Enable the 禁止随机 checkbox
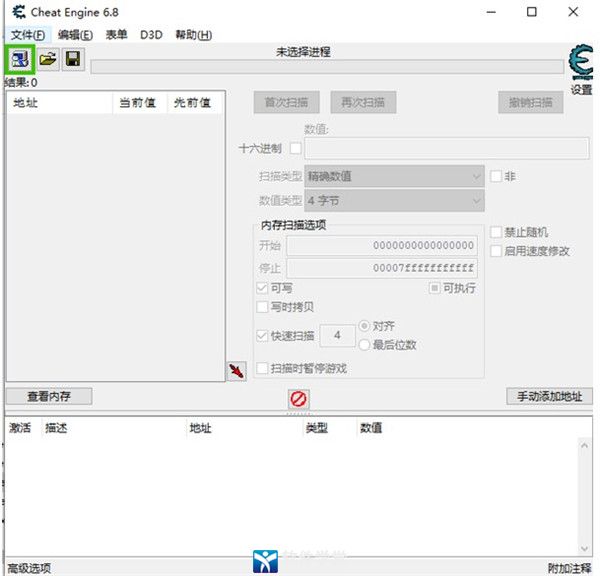This screenshot has width=600, height=576. point(496,232)
